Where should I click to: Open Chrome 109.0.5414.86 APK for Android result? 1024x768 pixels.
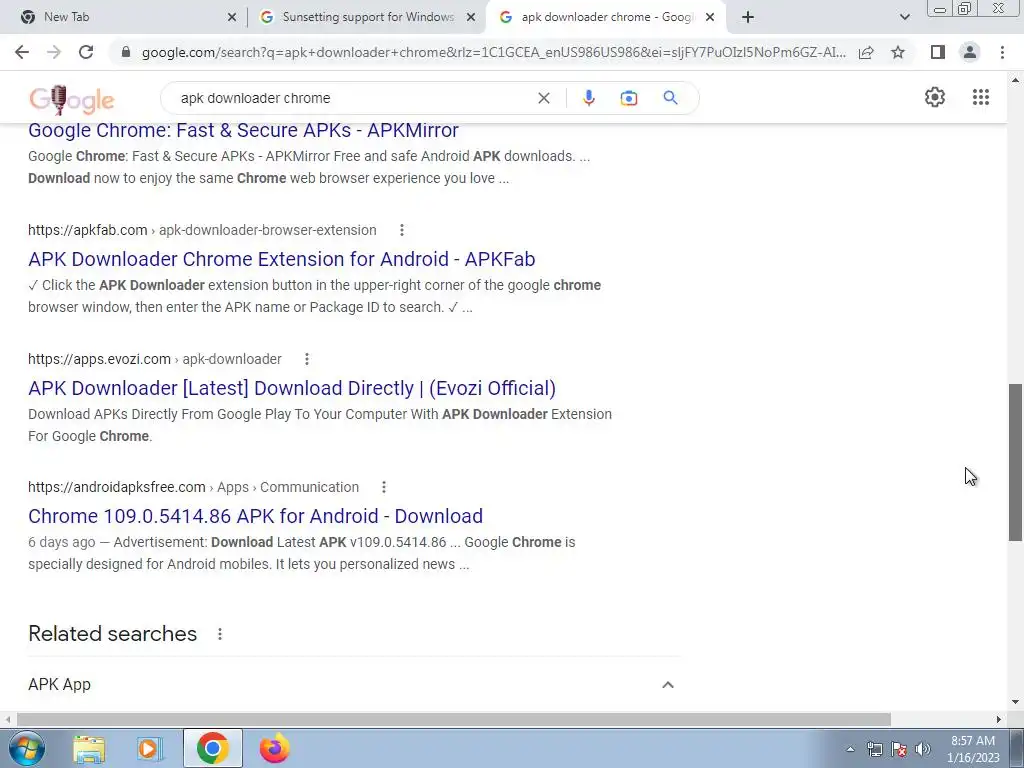[255, 516]
